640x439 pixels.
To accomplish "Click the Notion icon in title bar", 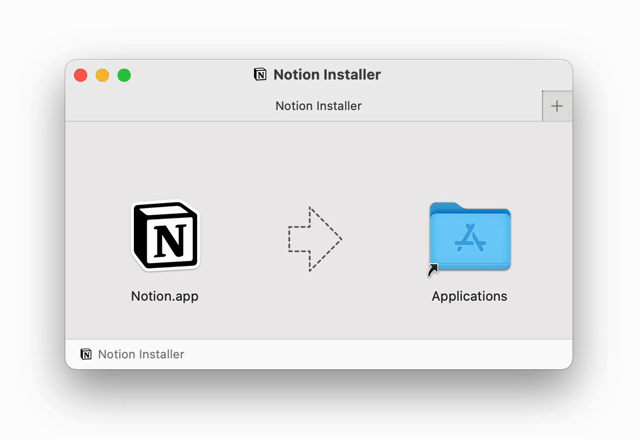I will (x=260, y=75).
